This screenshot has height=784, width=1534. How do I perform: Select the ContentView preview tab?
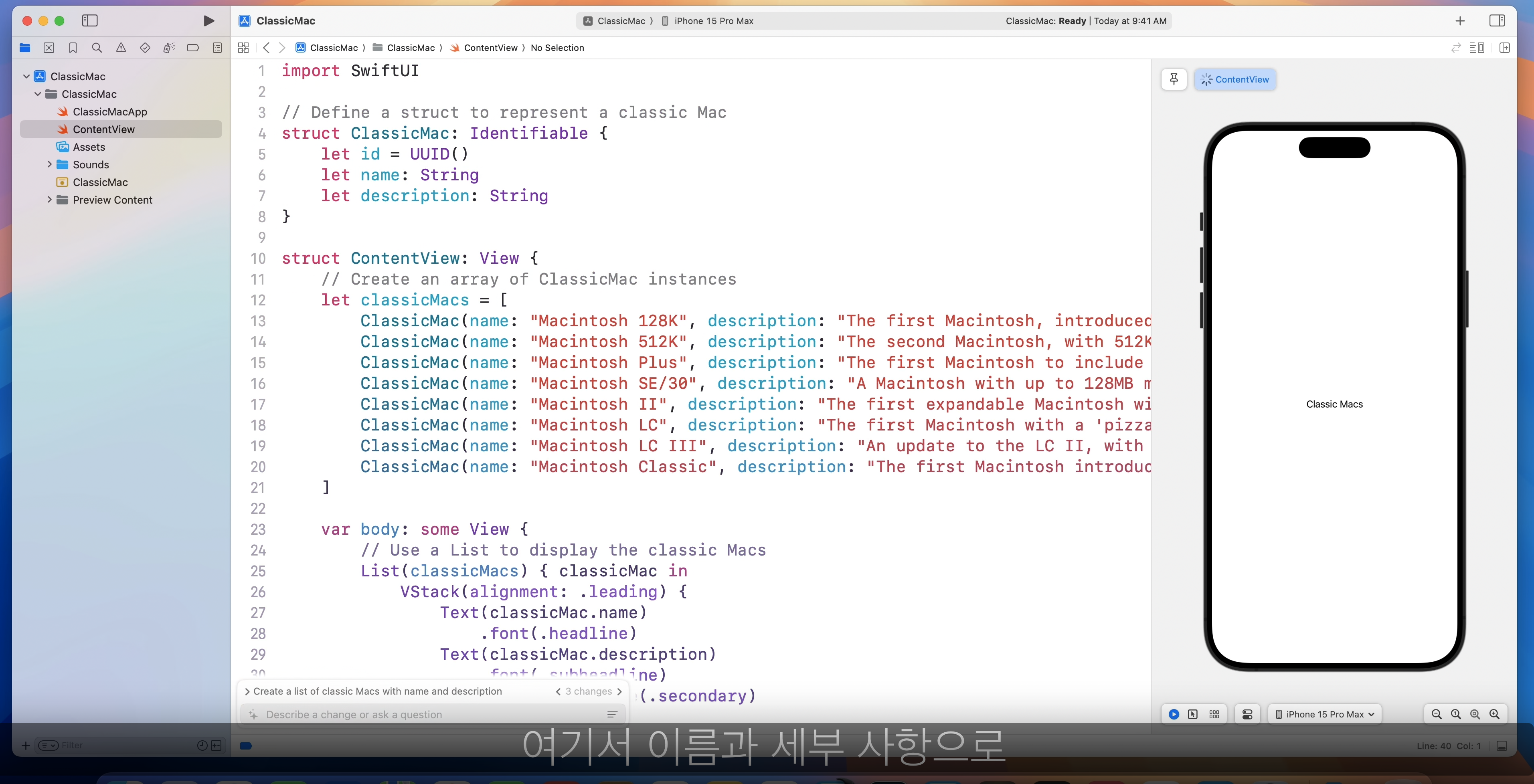1234,79
